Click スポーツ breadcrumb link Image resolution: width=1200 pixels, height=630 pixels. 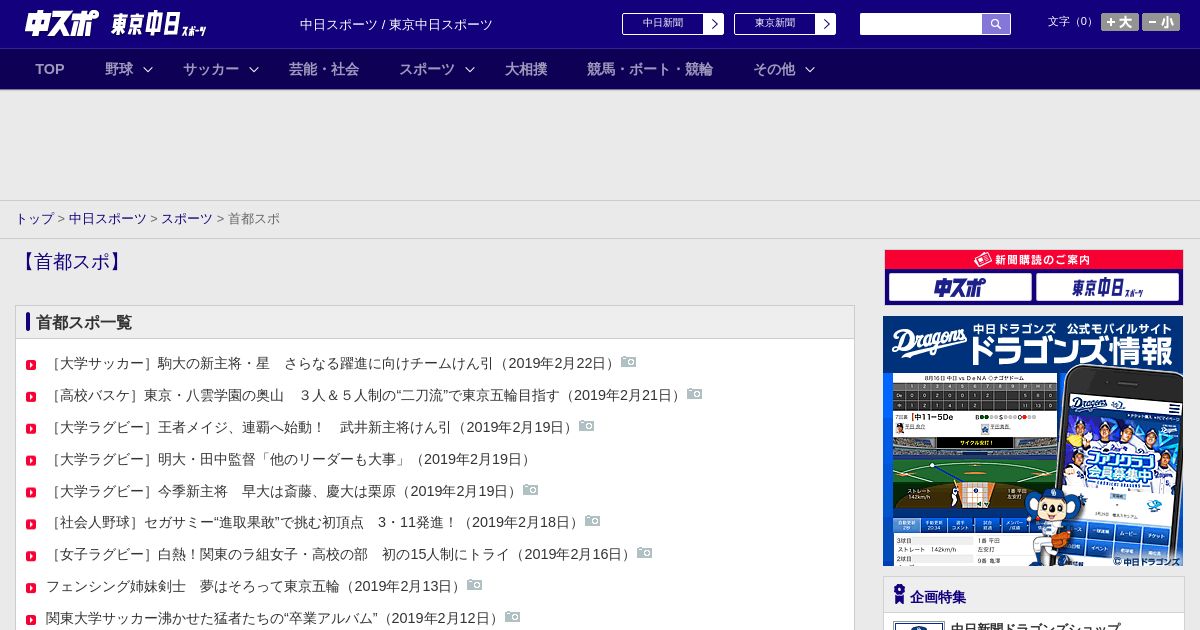[187, 219]
